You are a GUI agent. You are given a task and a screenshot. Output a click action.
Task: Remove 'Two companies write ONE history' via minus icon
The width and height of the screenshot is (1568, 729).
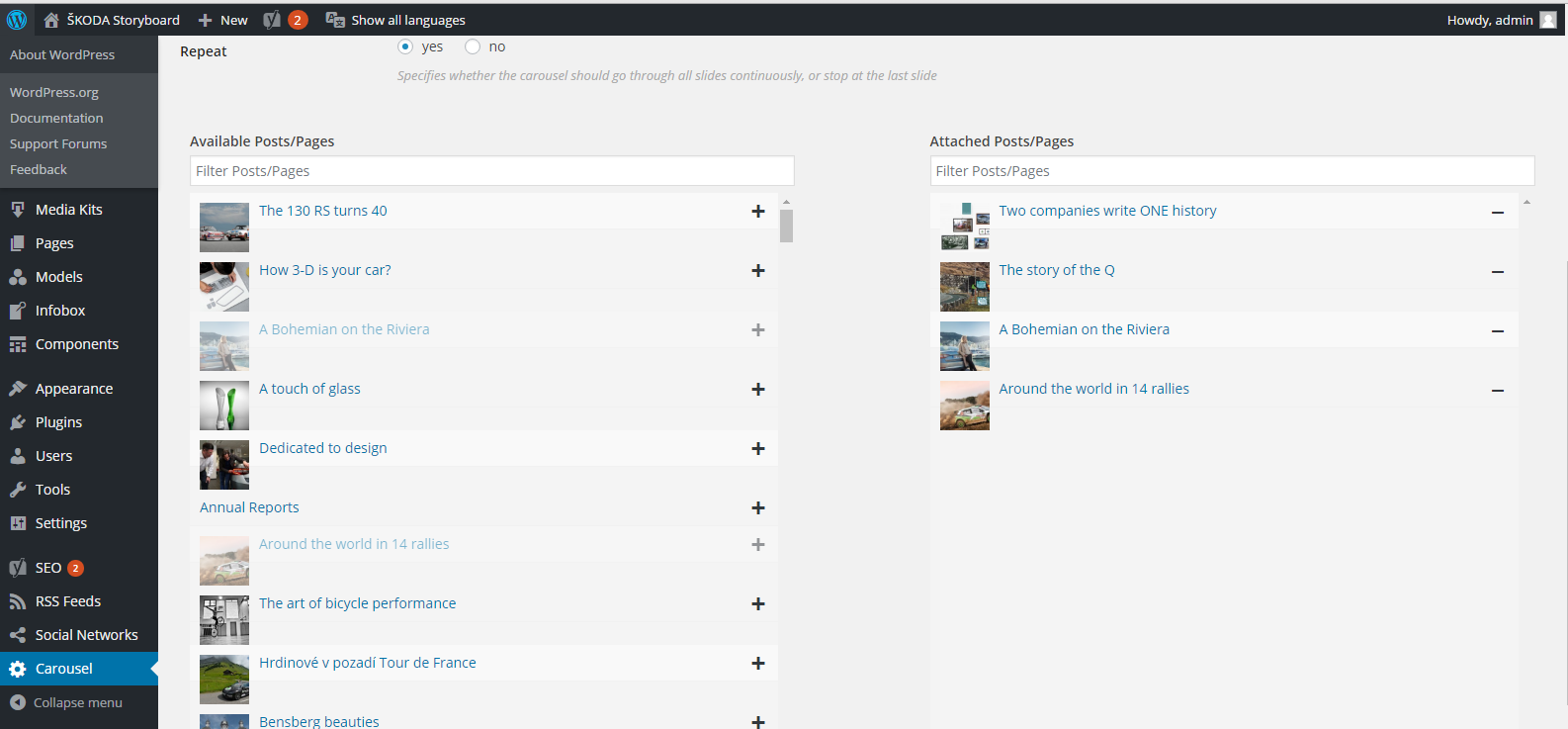coord(1498,212)
